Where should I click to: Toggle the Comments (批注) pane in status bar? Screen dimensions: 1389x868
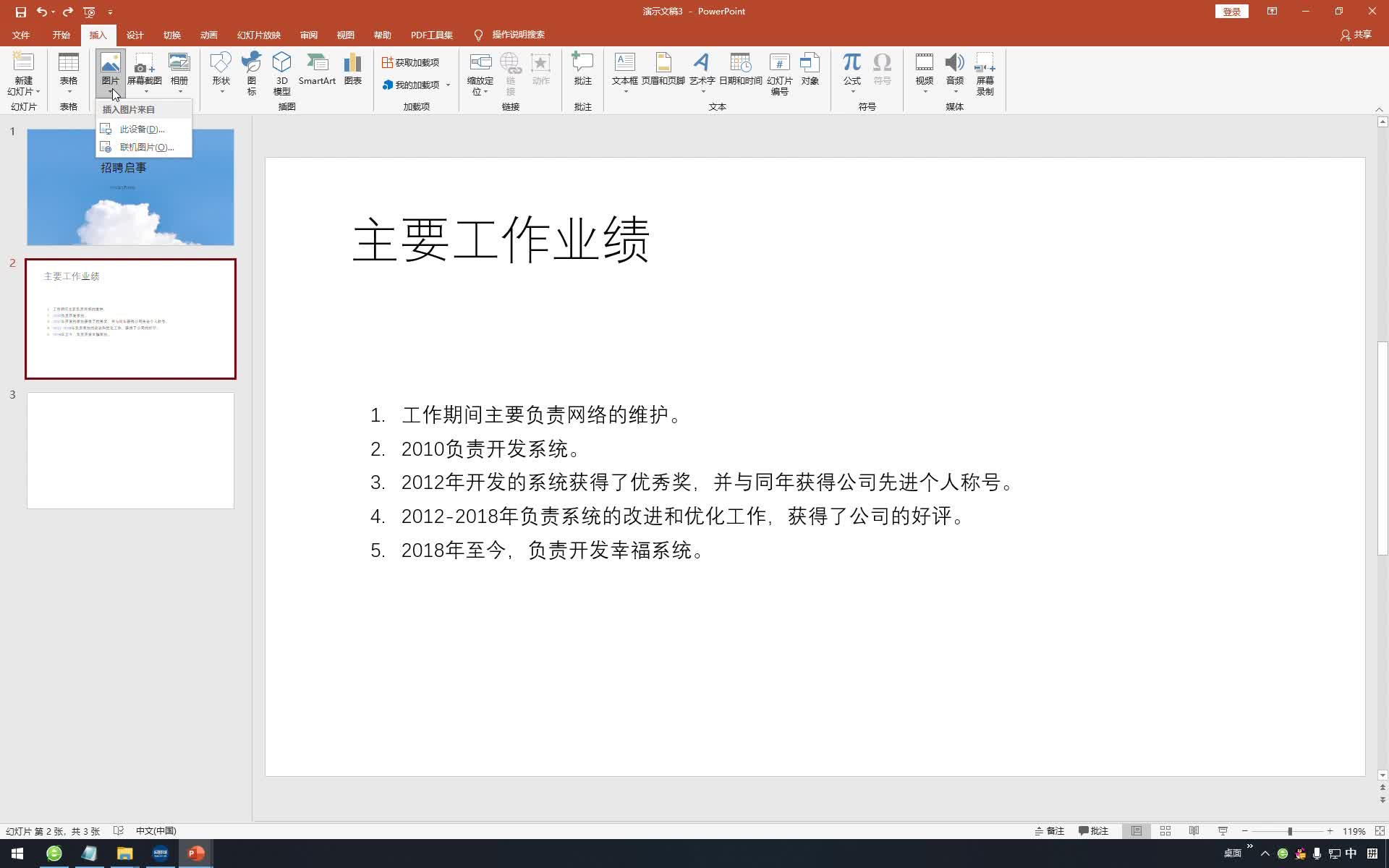point(1094,831)
